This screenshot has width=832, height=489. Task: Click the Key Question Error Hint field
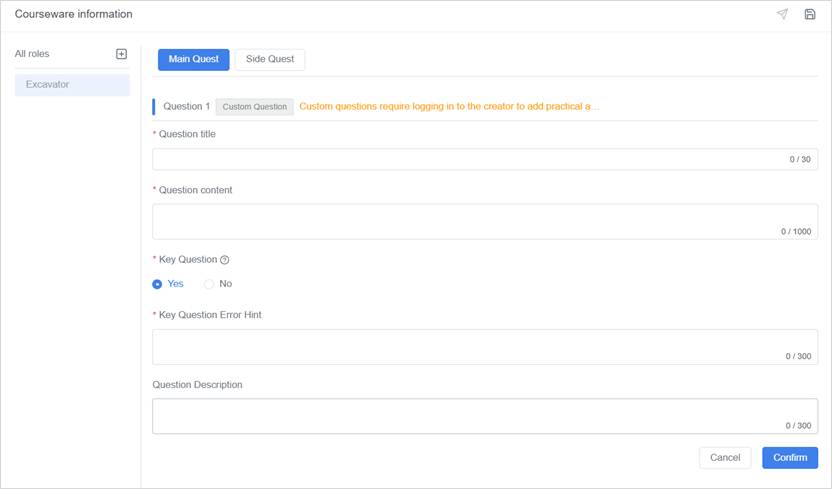coord(470,346)
